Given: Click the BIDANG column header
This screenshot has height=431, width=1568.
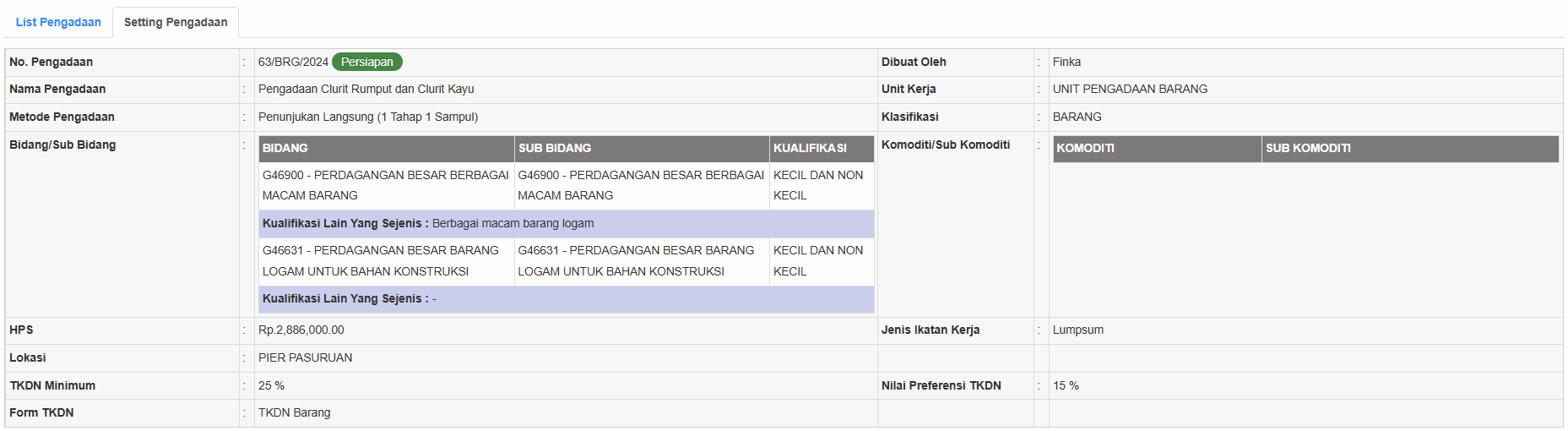Looking at the screenshot, I should (285, 148).
